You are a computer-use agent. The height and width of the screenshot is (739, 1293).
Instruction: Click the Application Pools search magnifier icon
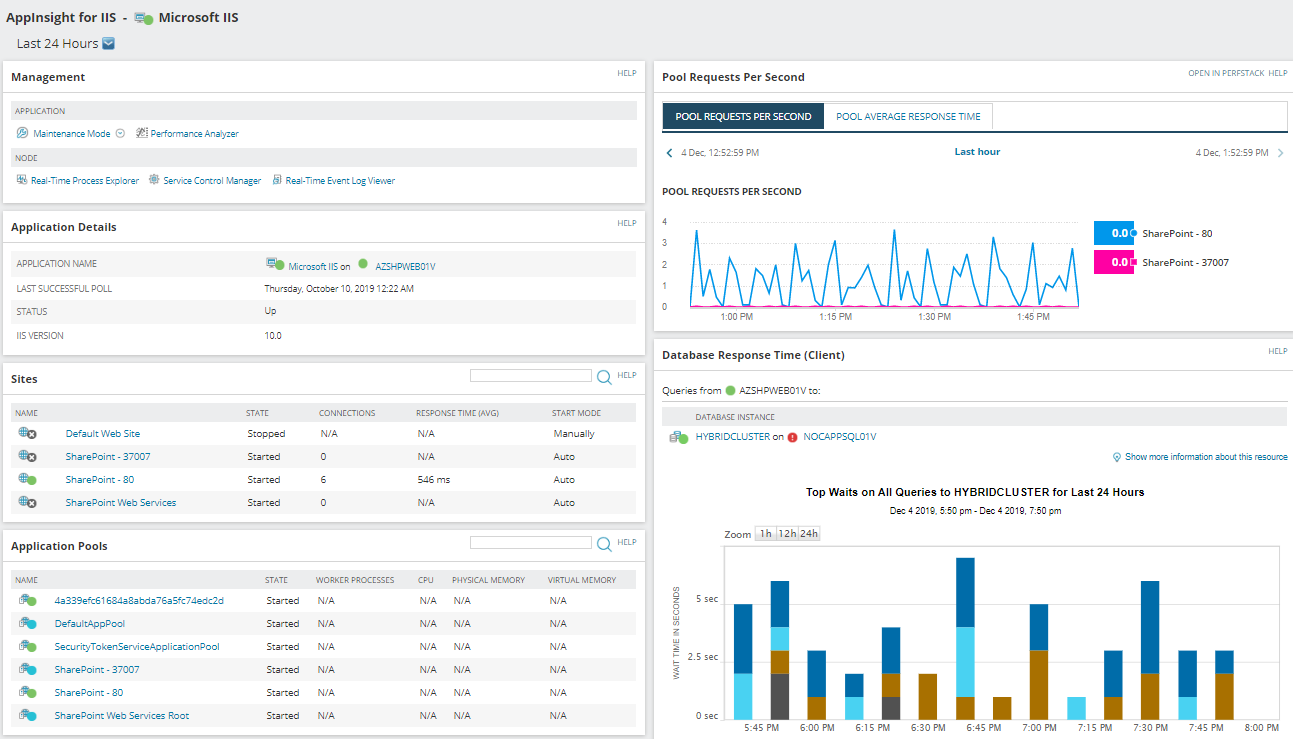click(x=604, y=544)
